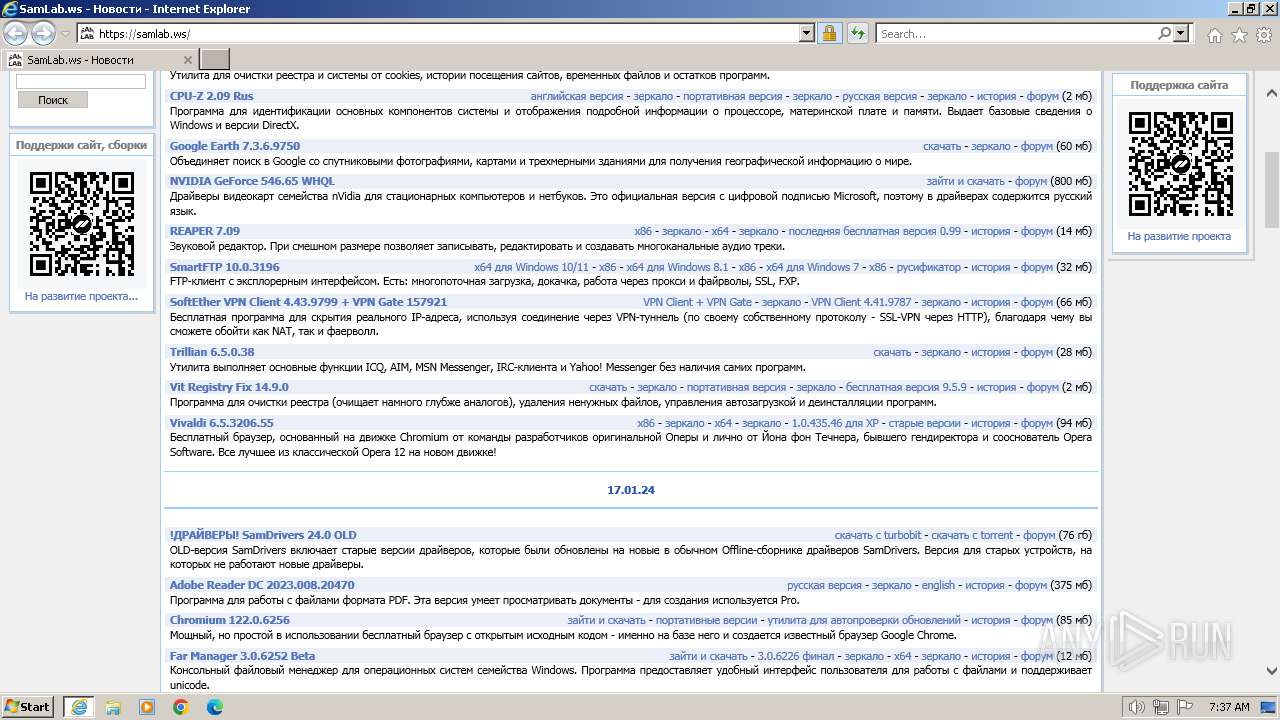Click скачать link for Google Earth
Image resolution: width=1280 pixels, height=720 pixels.
click(x=942, y=146)
